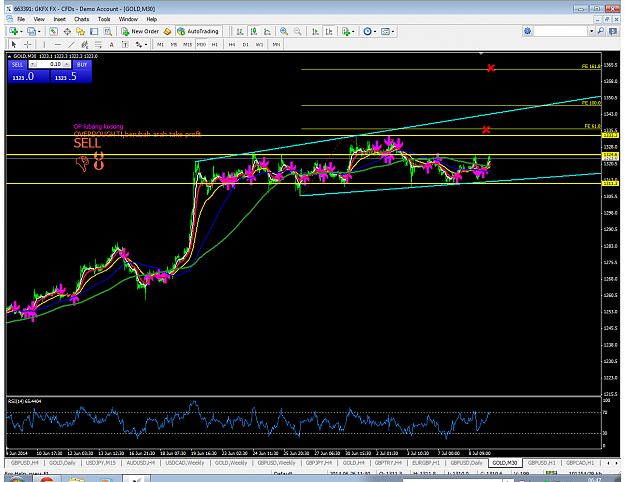The image size is (625, 482).
Task: Switch chart to Candlesticks mode
Action: pyautogui.click(x=254, y=31)
